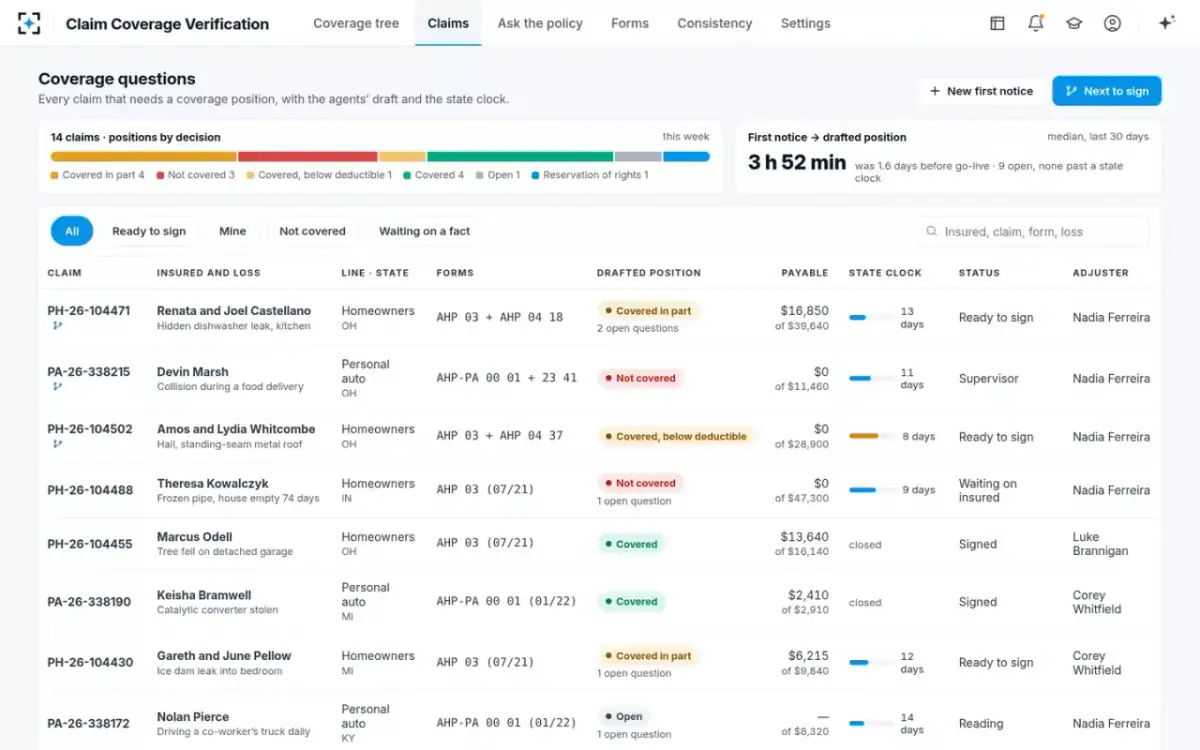This screenshot has height=750, width=1200.
Task: Click adjuster Luke Brannigan
Action: [x=1100, y=544]
